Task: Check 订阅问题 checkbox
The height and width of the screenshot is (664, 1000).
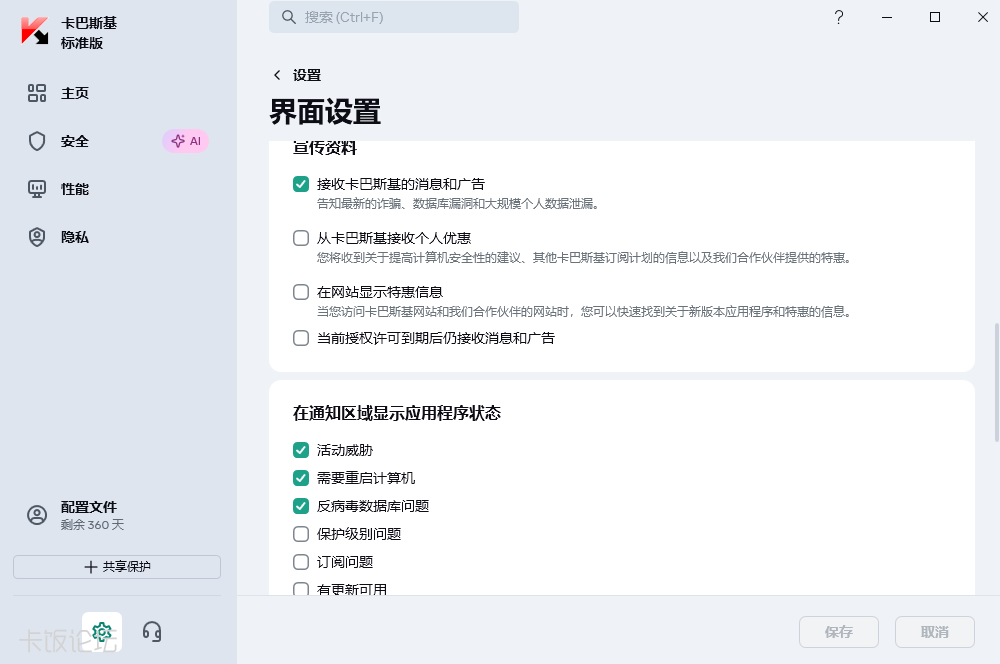Action: [x=301, y=562]
